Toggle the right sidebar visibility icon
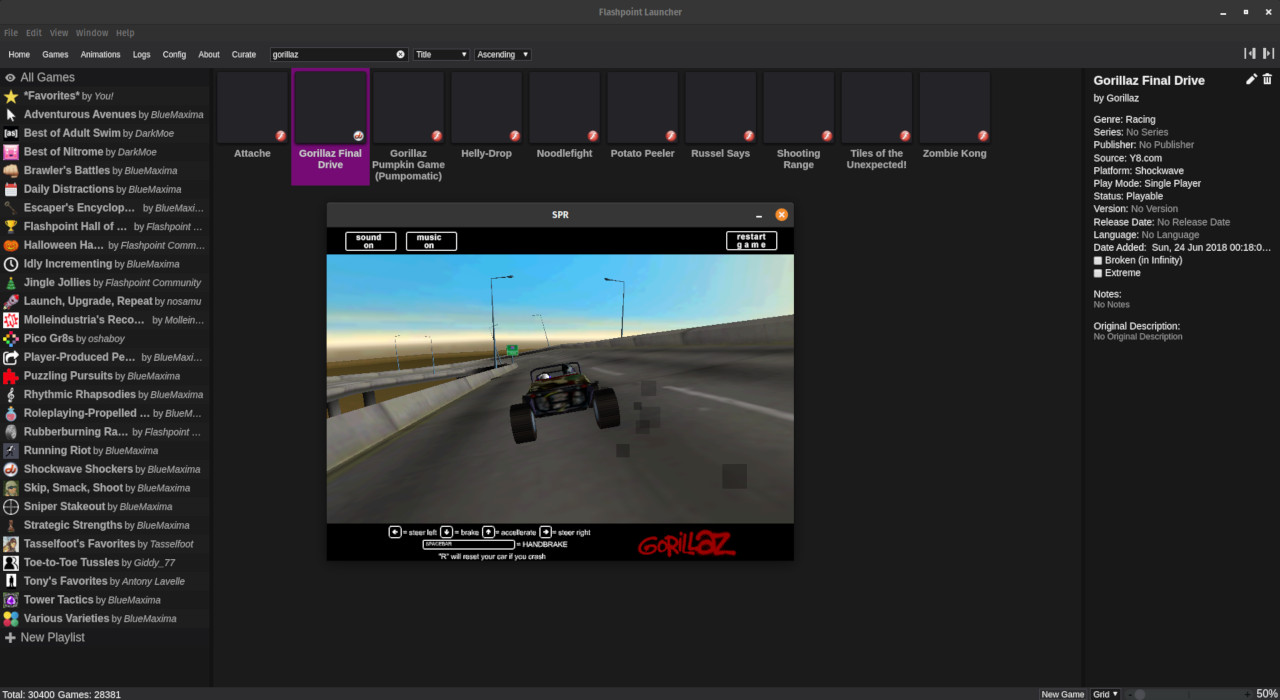Screen dimensions: 1280x700 click(1268, 54)
